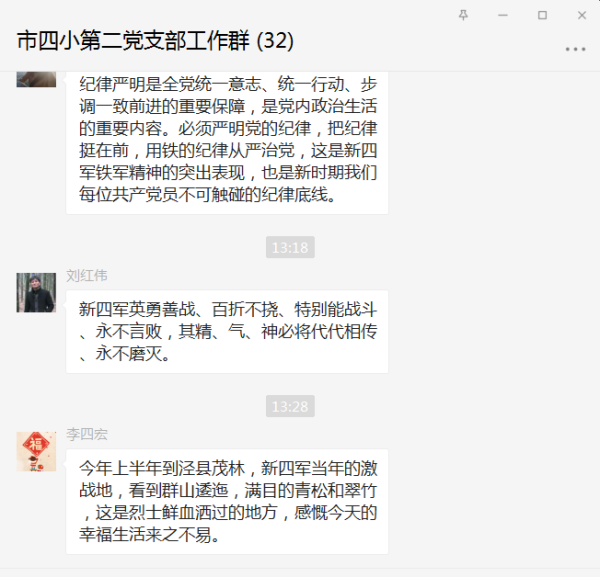Click the 13:28 timestamp label
The image size is (600, 577).
click(290, 406)
